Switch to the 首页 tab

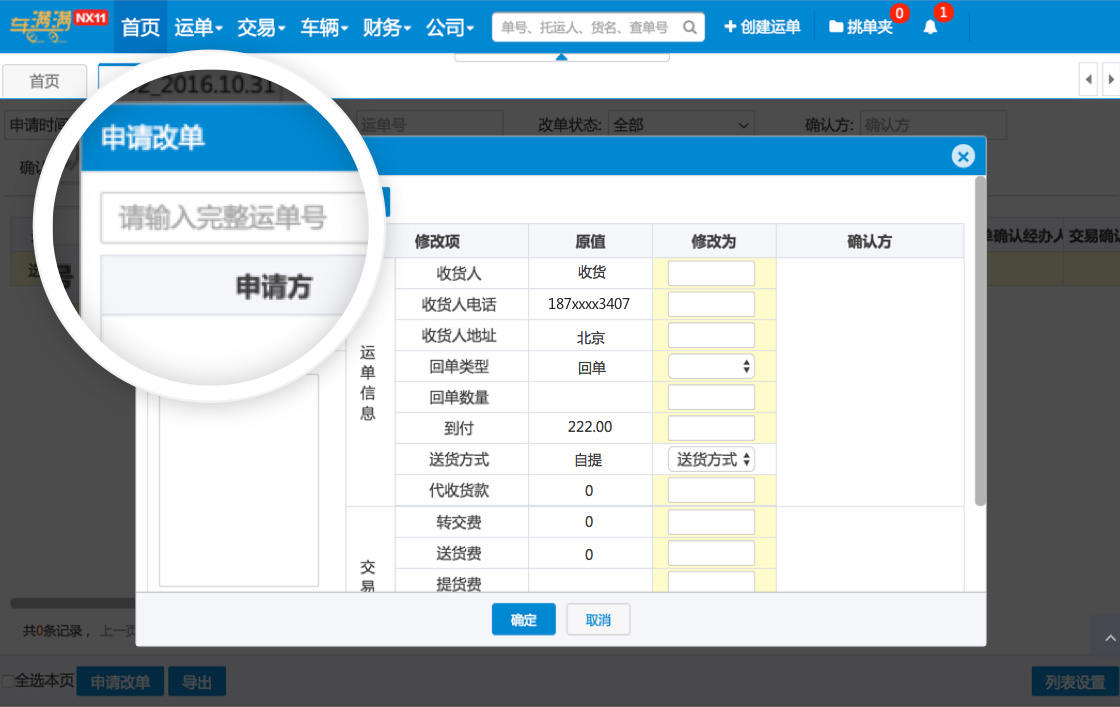point(44,81)
